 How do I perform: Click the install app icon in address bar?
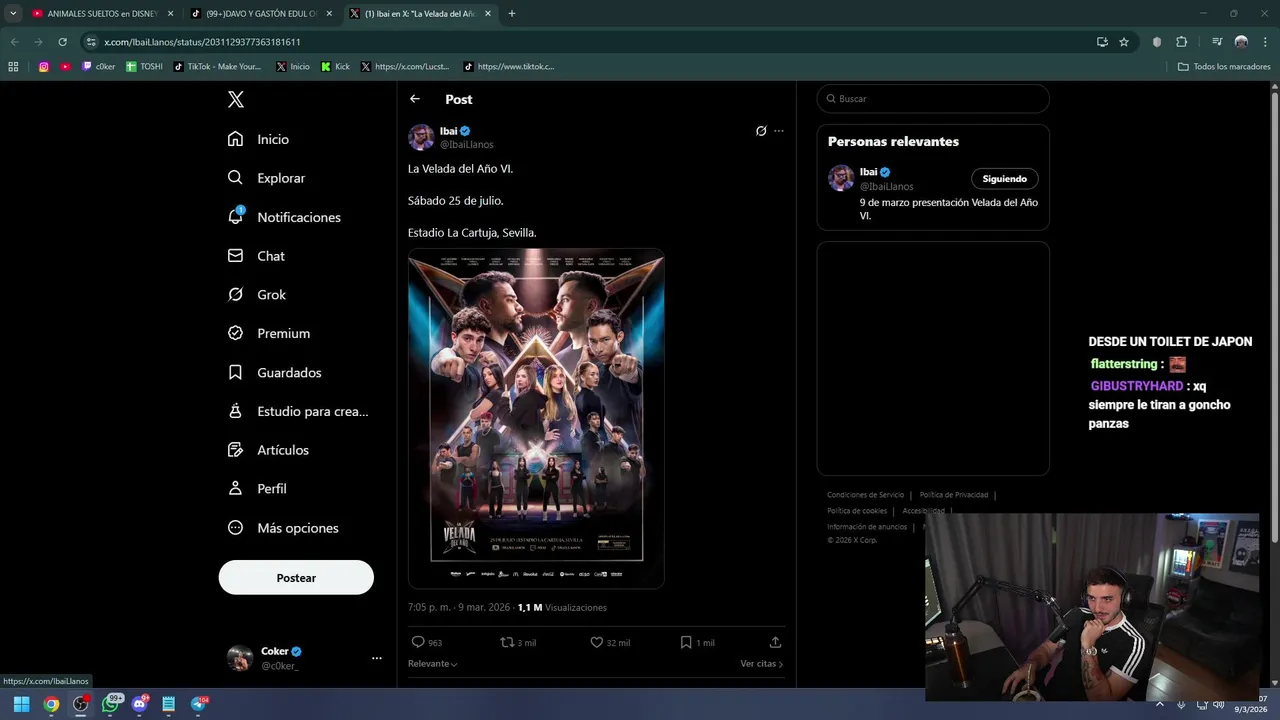[x=1102, y=42]
